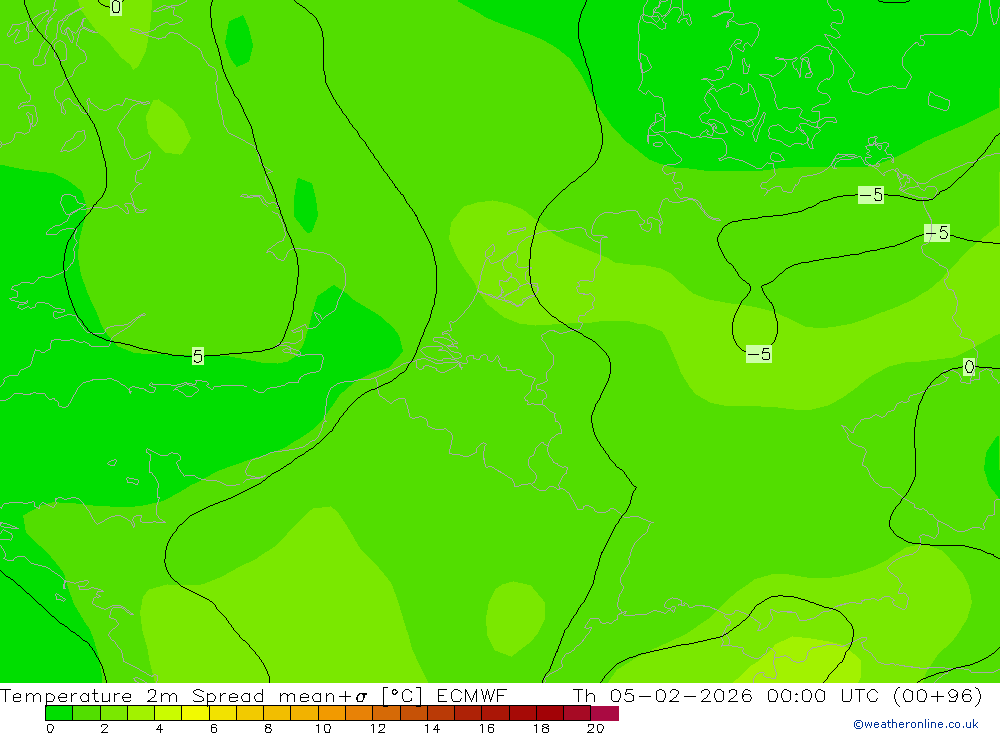
Task: Click the magenta swatch ending the legend
Action: coord(605,713)
